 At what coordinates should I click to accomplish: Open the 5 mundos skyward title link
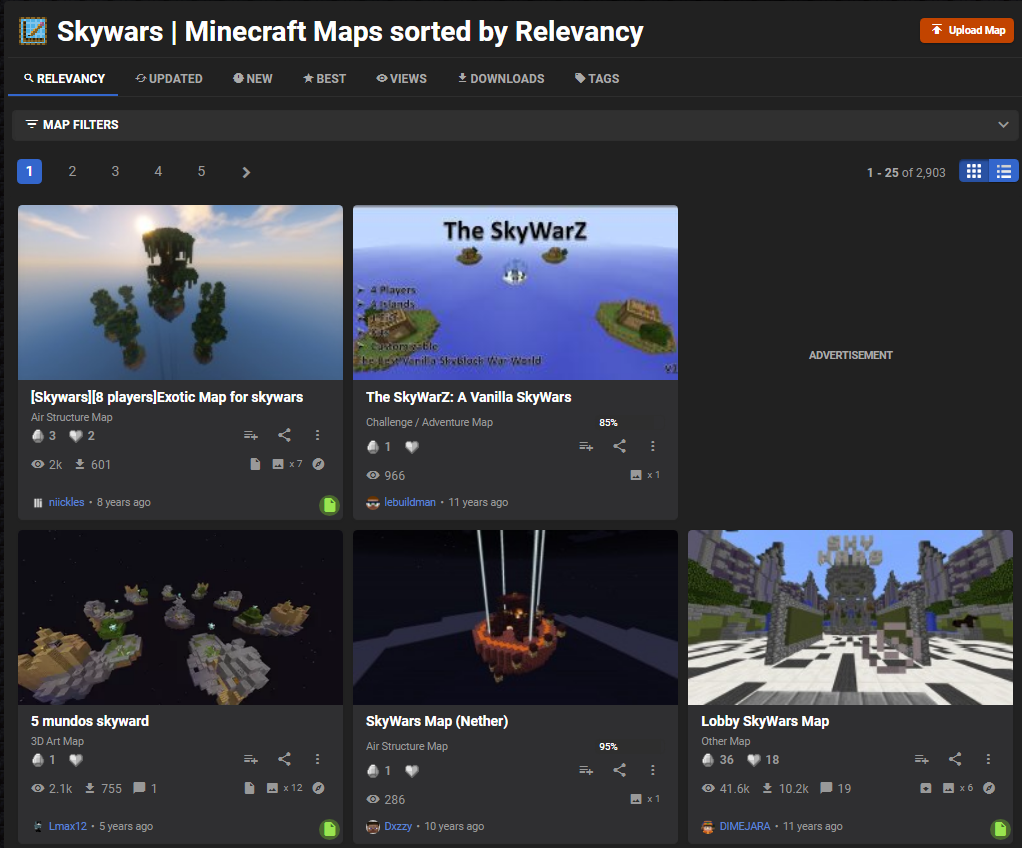(90, 721)
